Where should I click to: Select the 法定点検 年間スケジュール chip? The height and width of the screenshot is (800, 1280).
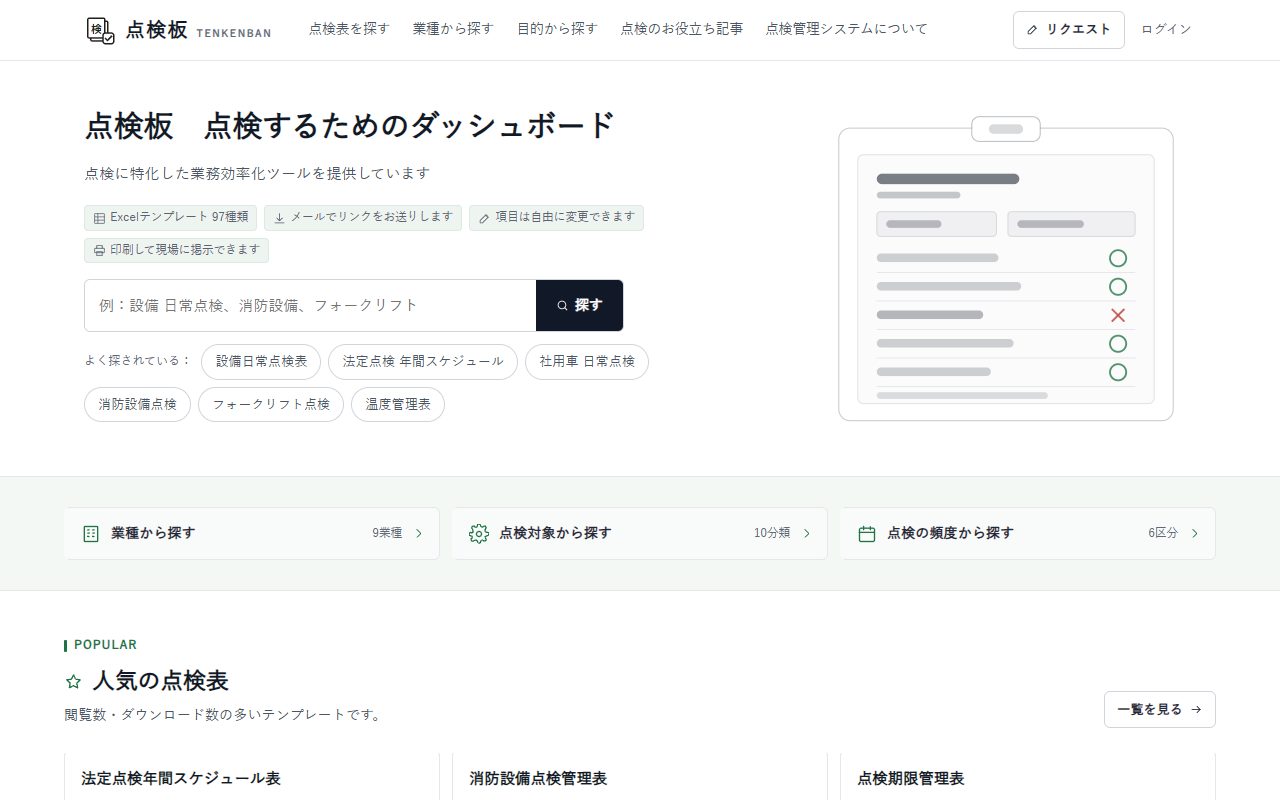423,362
